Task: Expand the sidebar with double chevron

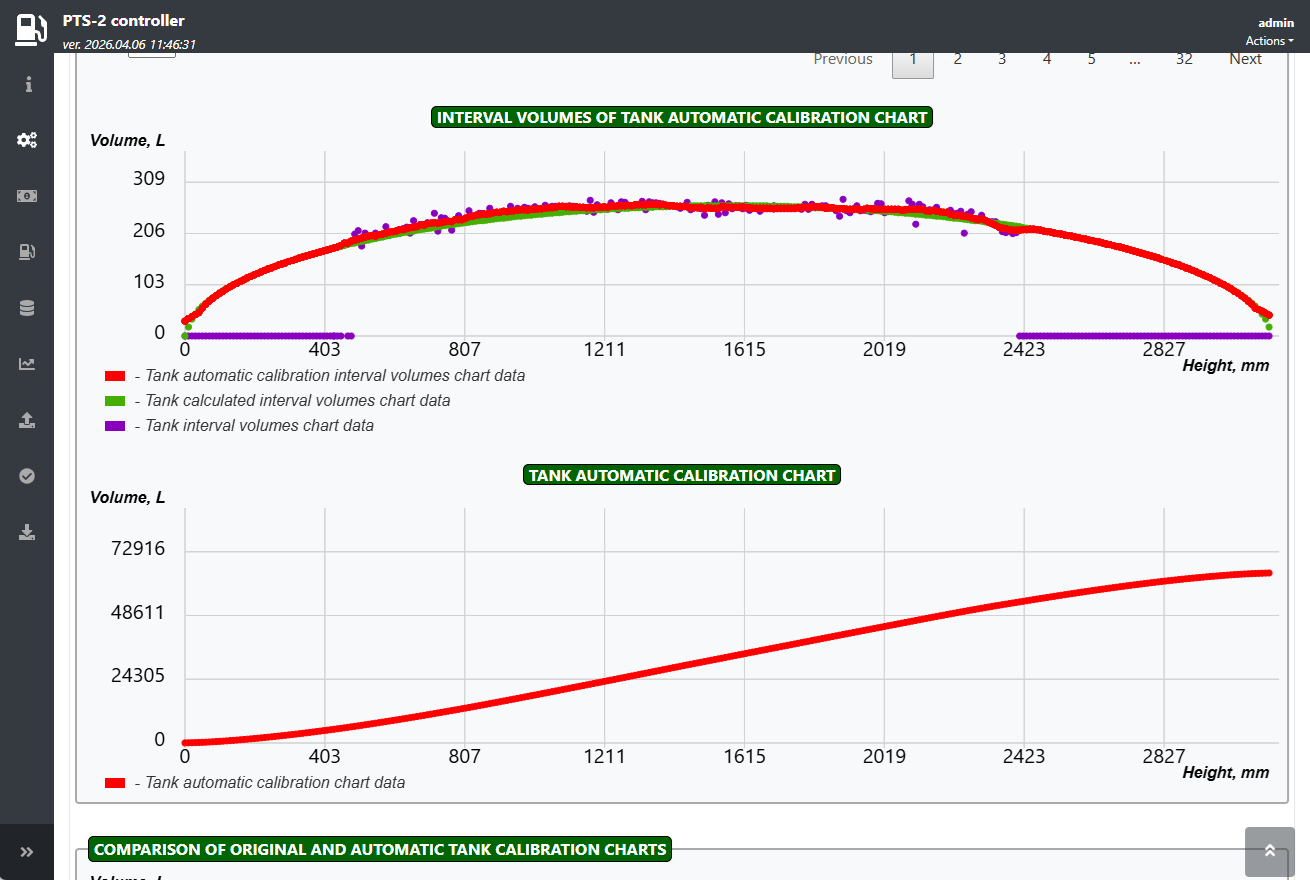Action: click(x=27, y=852)
